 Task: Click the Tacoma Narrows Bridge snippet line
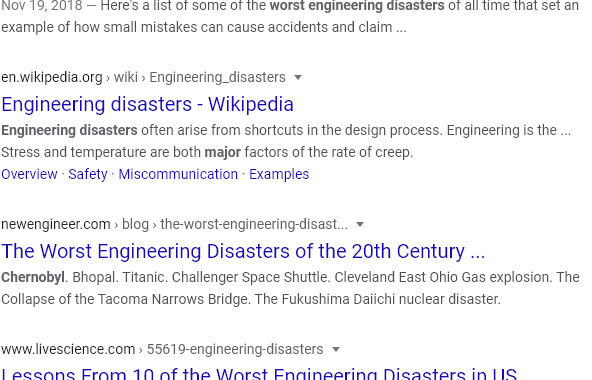(x=251, y=299)
